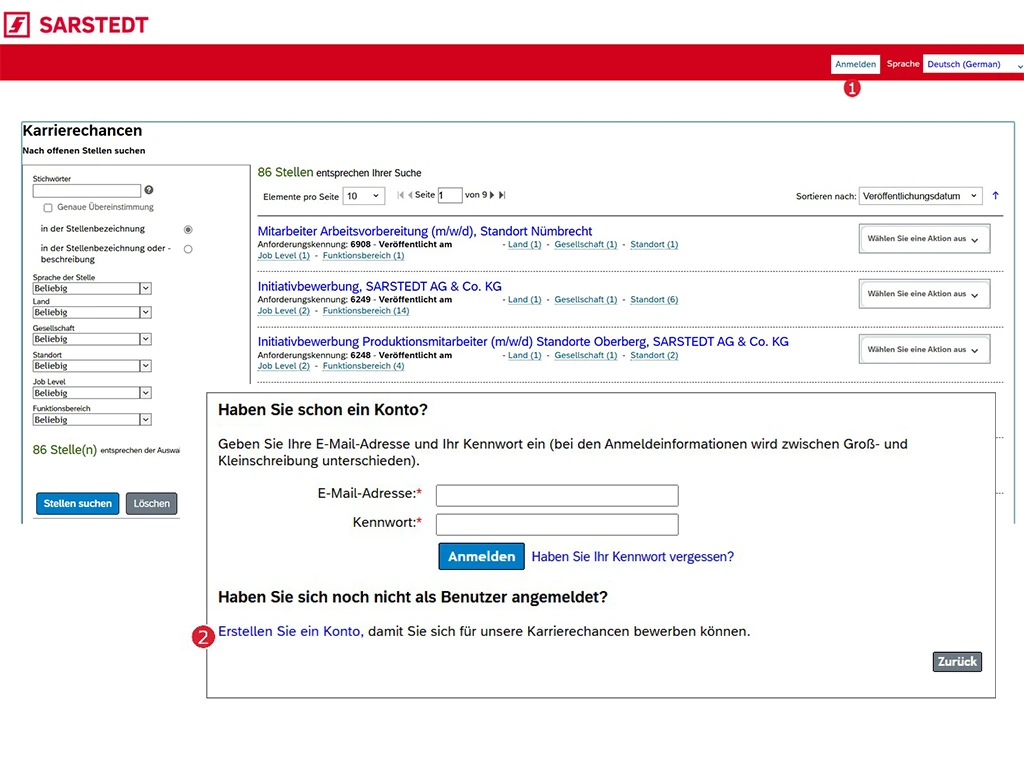This screenshot has width=1024, height=768.
Task: Click Land (1) under Mitarbeiter Arbeitsvorbereitung
Action: click(524, 244)
